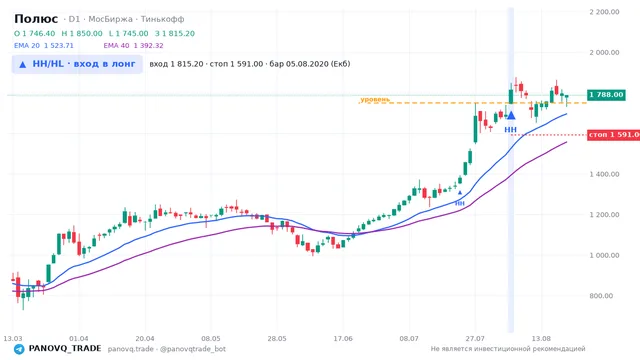Click the '27.07' date axis label
This screenshot has height=360, width=640.
pos(475,338)
